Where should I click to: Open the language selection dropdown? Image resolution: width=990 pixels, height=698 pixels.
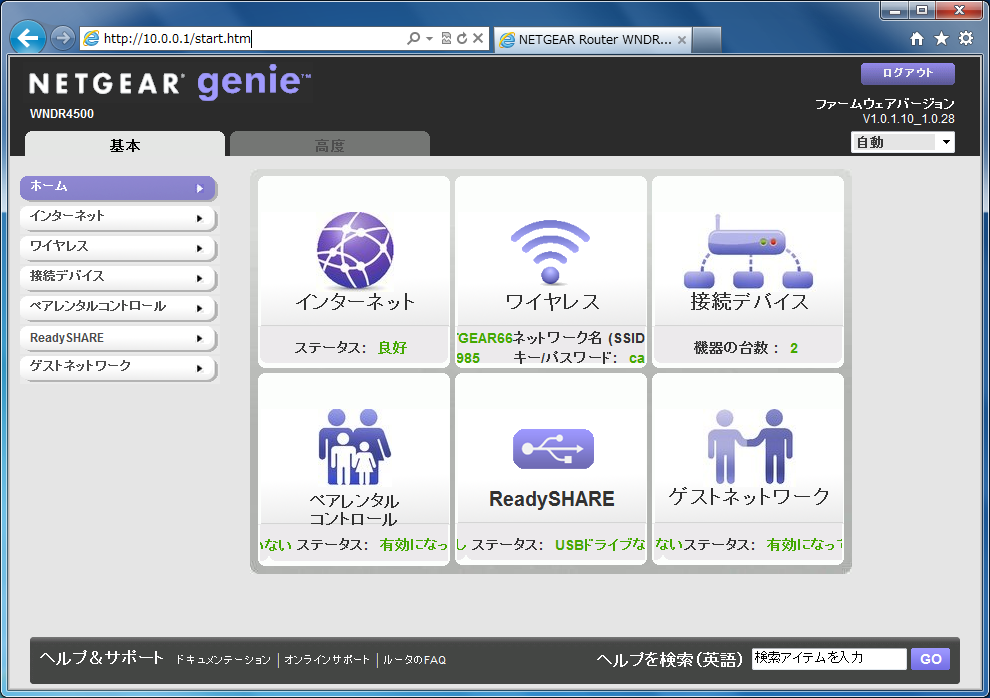tap(903, 143)
